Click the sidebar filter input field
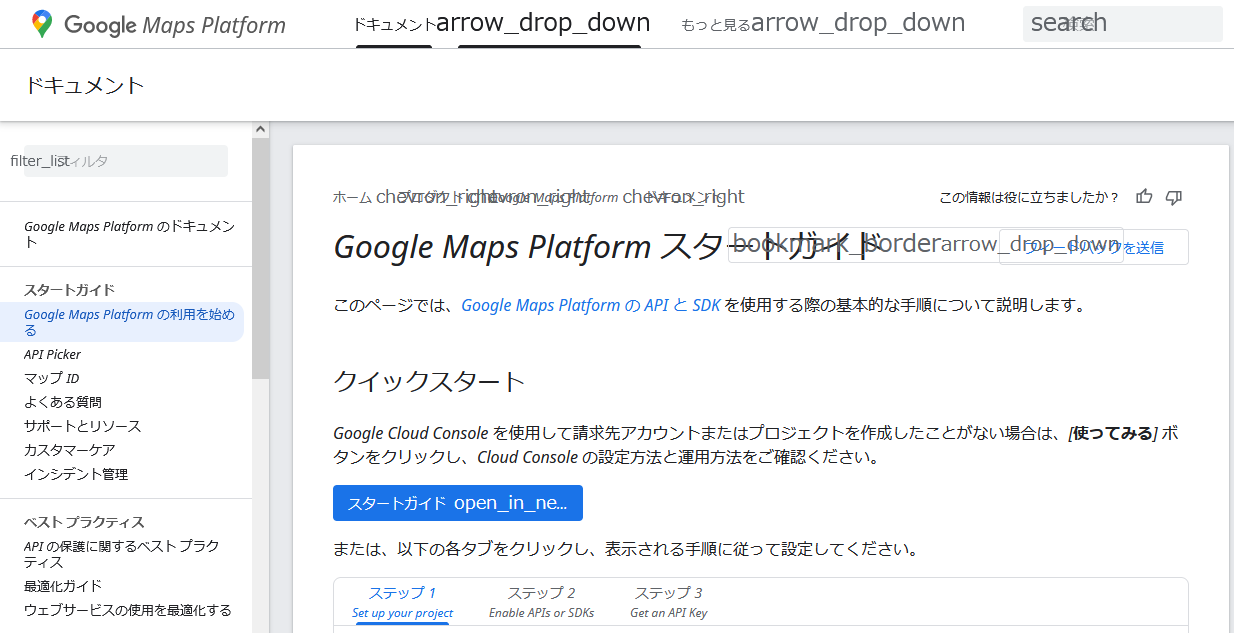The height and width of the screenshot is (633, 1234). pos(126,161)
